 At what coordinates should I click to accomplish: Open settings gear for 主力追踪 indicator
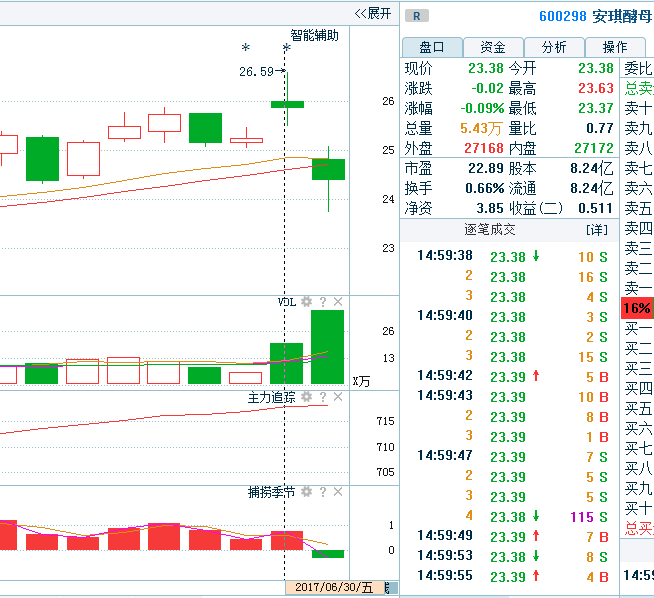click(x=307, y=398)
